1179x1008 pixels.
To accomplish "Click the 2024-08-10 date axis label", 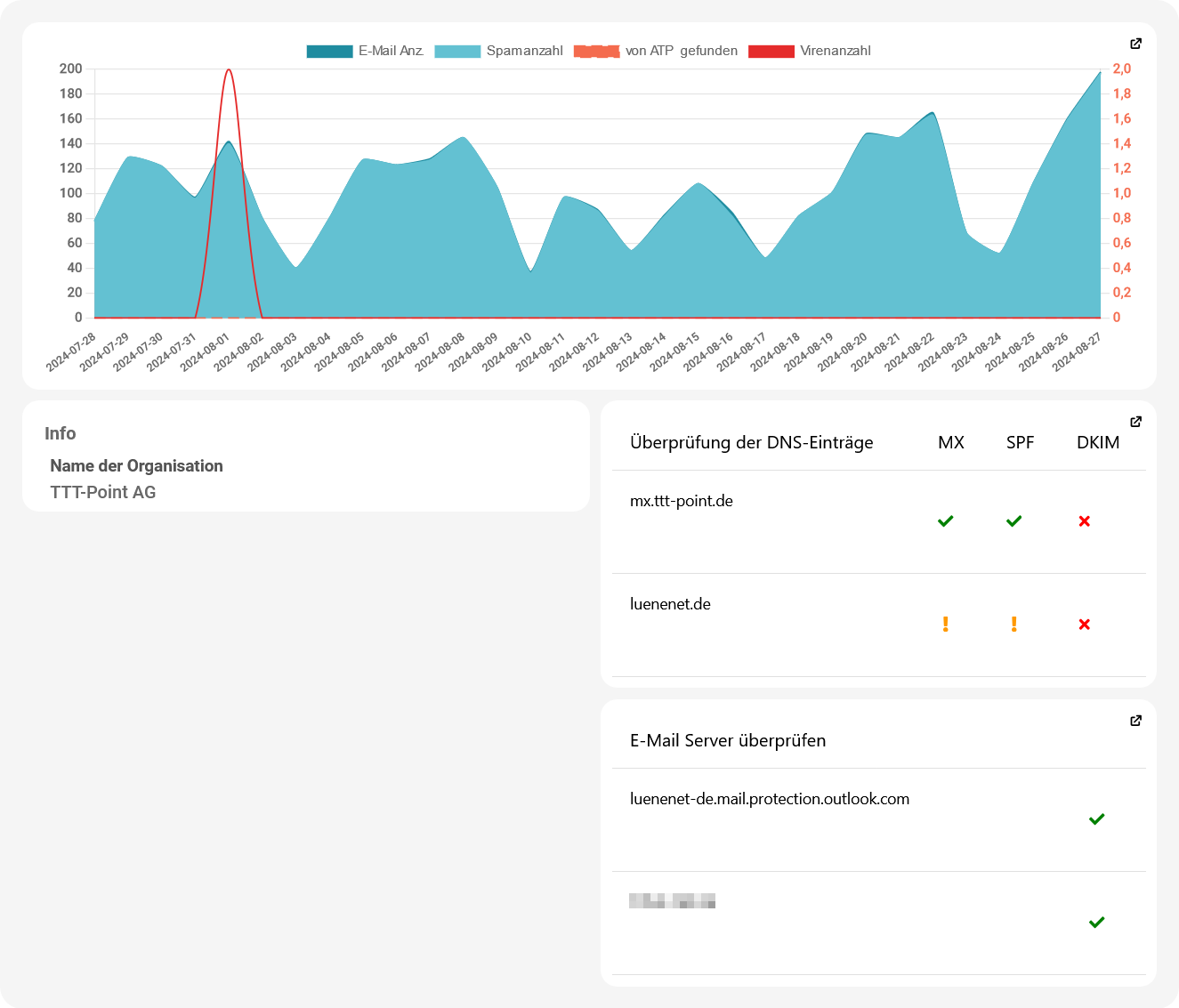I will (506, 352).
